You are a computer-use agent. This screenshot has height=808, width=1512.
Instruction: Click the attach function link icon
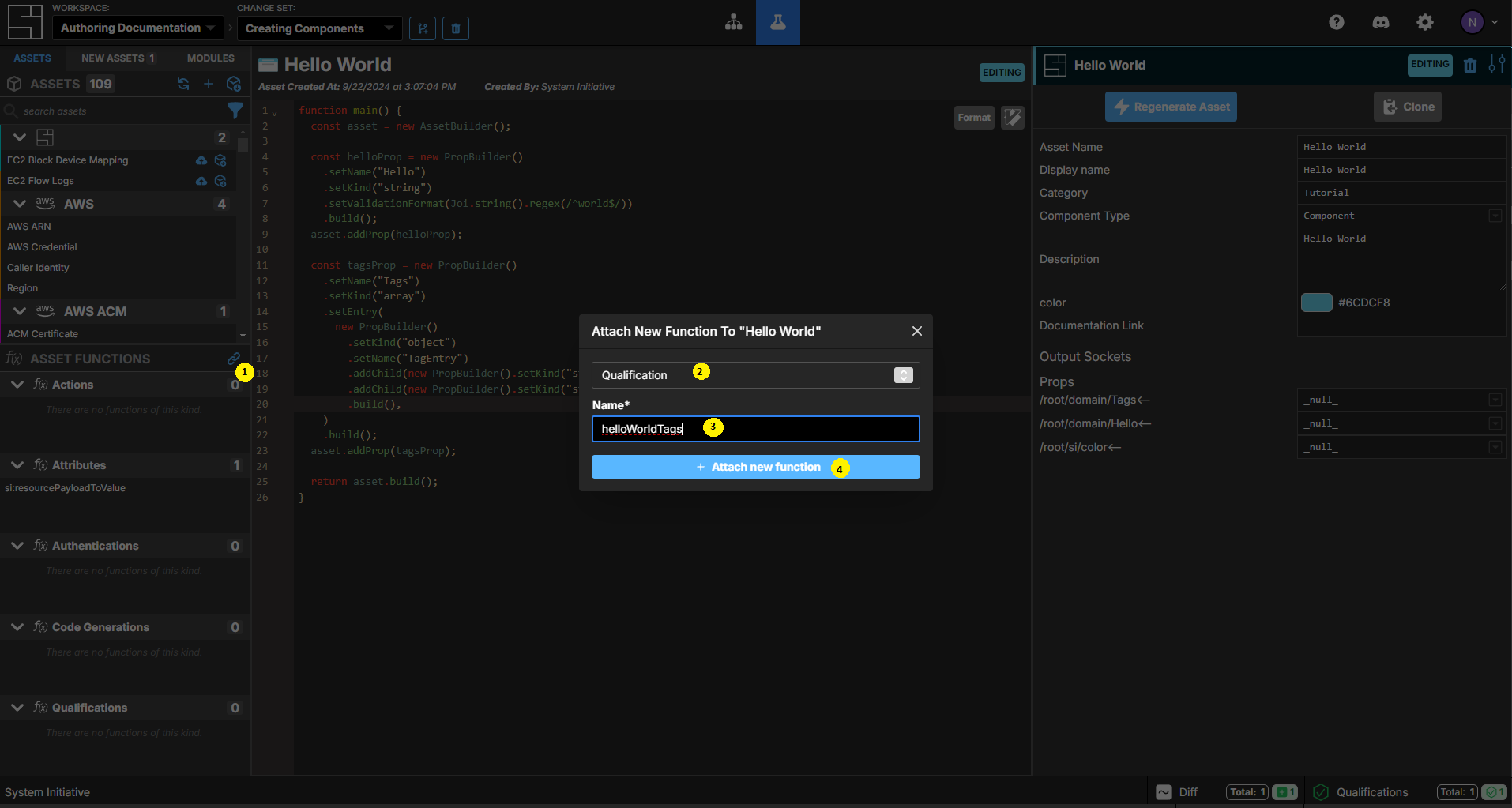point(234,359)
